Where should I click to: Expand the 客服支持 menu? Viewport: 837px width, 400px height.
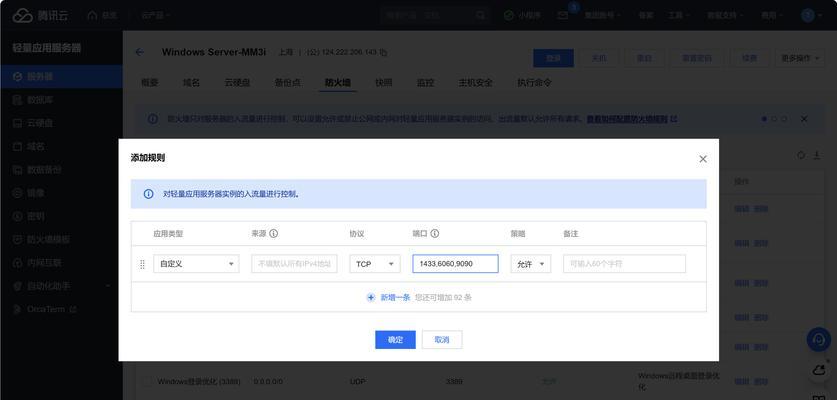click(725, 15)
